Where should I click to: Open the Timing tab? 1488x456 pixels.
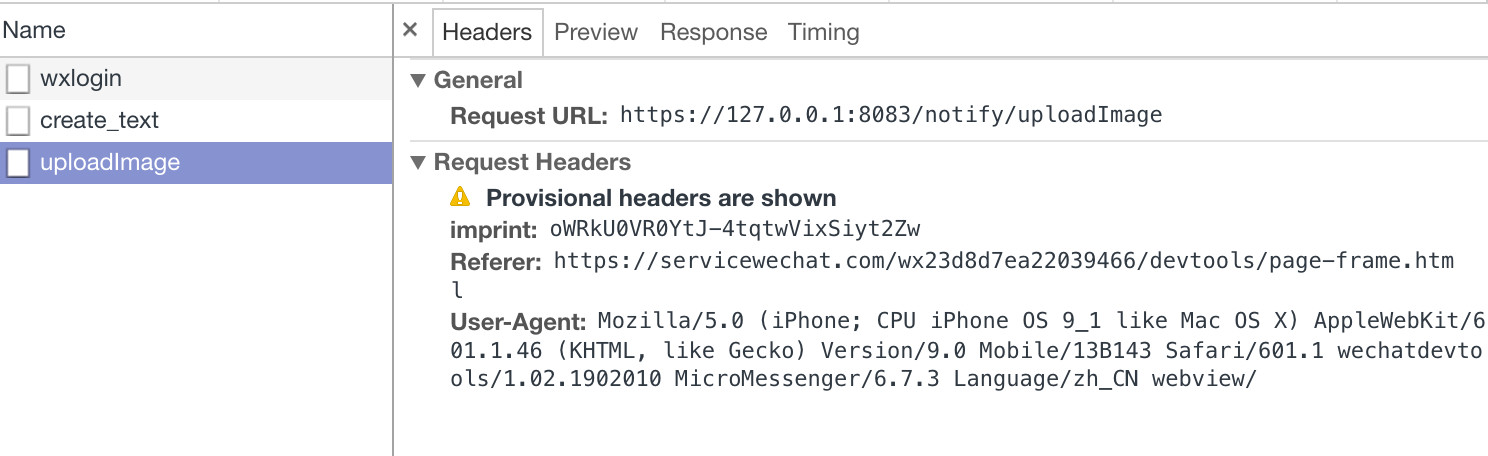[824, 32]
